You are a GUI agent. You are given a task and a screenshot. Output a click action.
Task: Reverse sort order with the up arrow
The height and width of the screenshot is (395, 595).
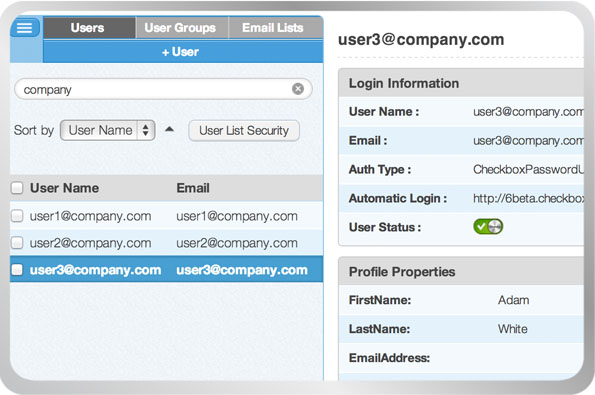(170, 129)
